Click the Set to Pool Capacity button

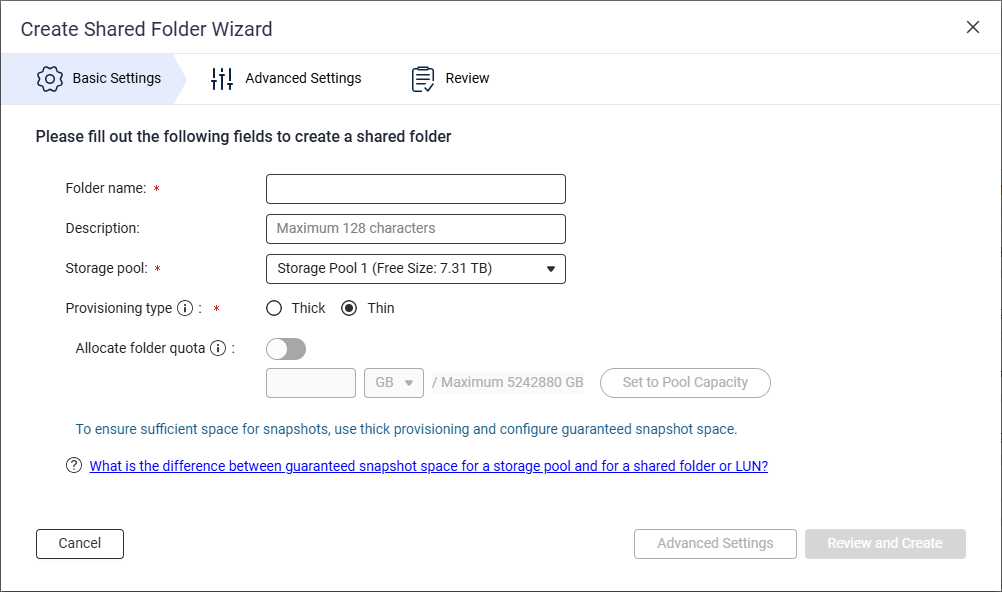[x=685, y=383]
